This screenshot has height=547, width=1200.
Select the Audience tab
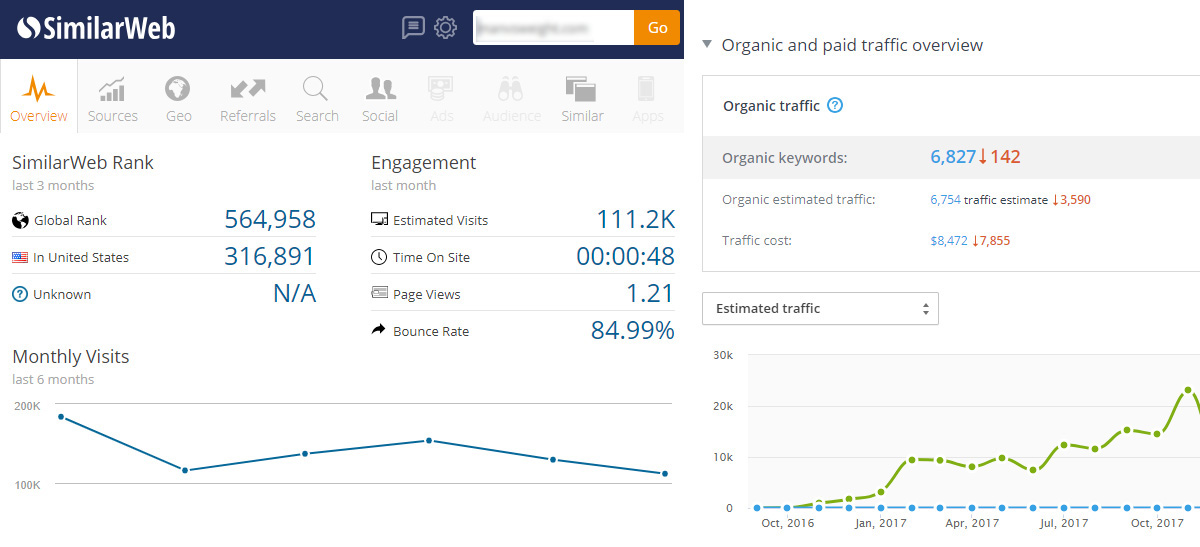(x=512, y=99)
